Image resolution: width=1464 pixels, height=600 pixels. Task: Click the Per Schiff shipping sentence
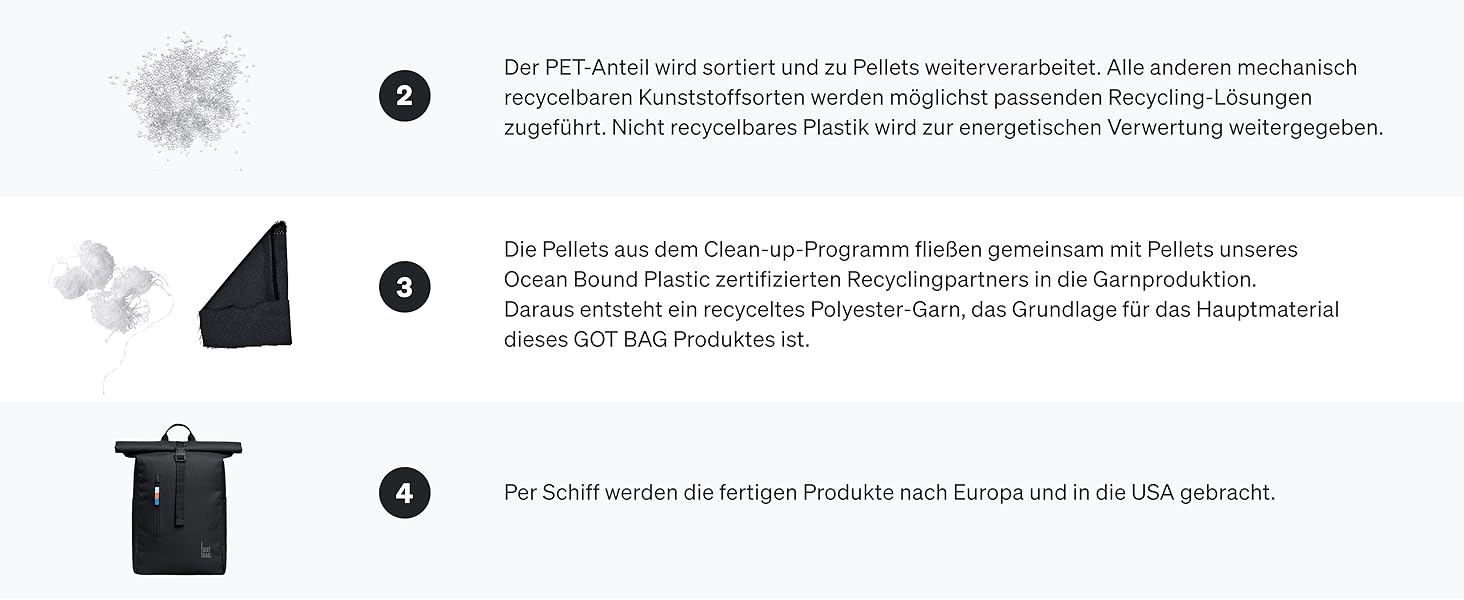click(889, 493)
